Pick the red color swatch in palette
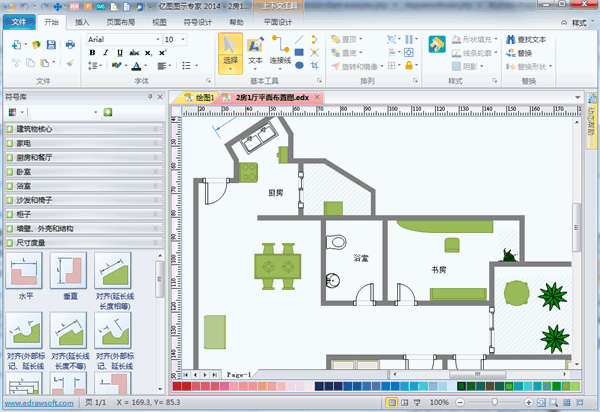Viewport: 600px width, 412px height. (177, 386)
